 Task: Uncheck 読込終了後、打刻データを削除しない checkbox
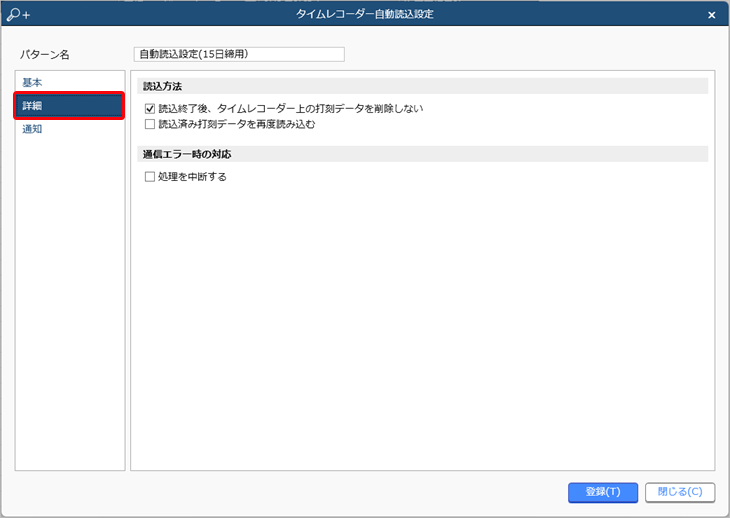(x=149, y=108)
